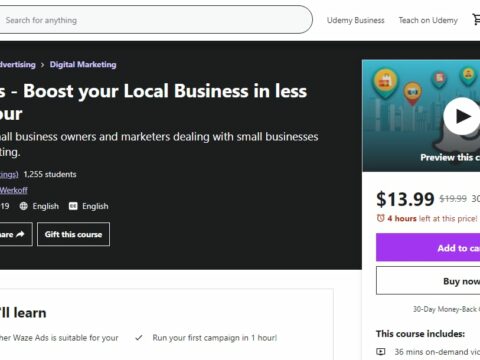480x360 pixels.
Task: Open the ratings link
Action: [9, 174]
